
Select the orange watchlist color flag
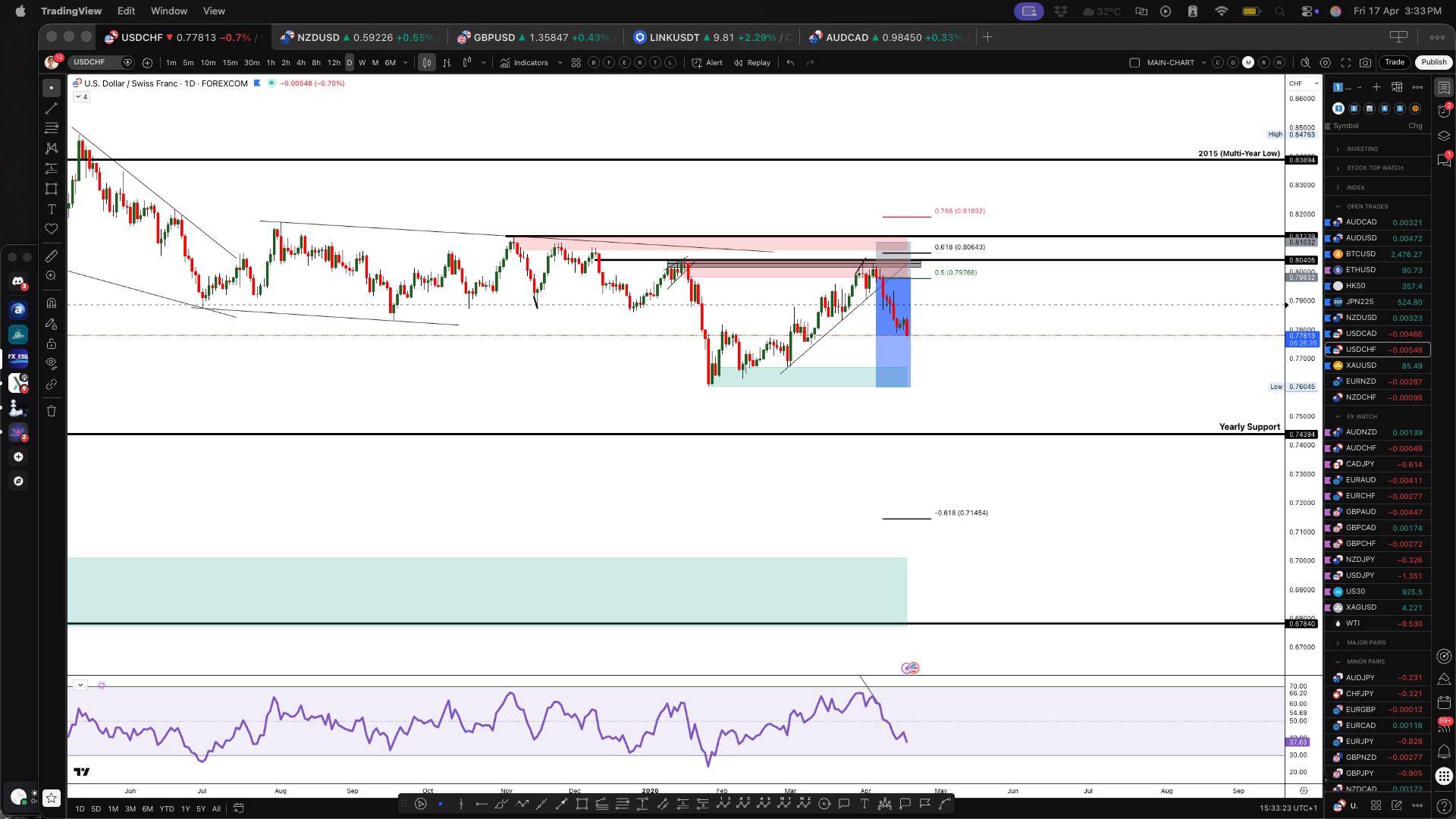[1415, 108]
